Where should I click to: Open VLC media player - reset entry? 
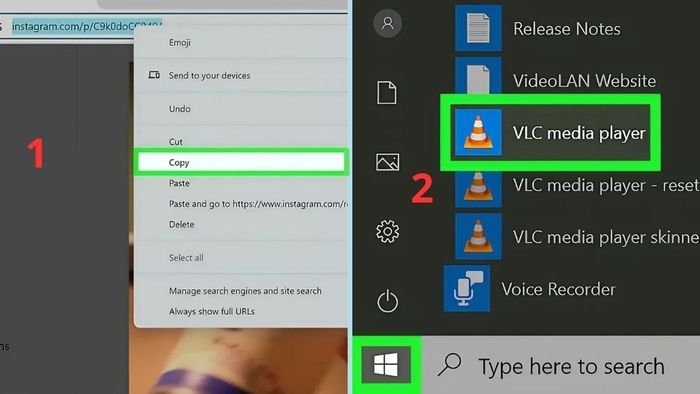pyautogui.click(x=606, y=185)
